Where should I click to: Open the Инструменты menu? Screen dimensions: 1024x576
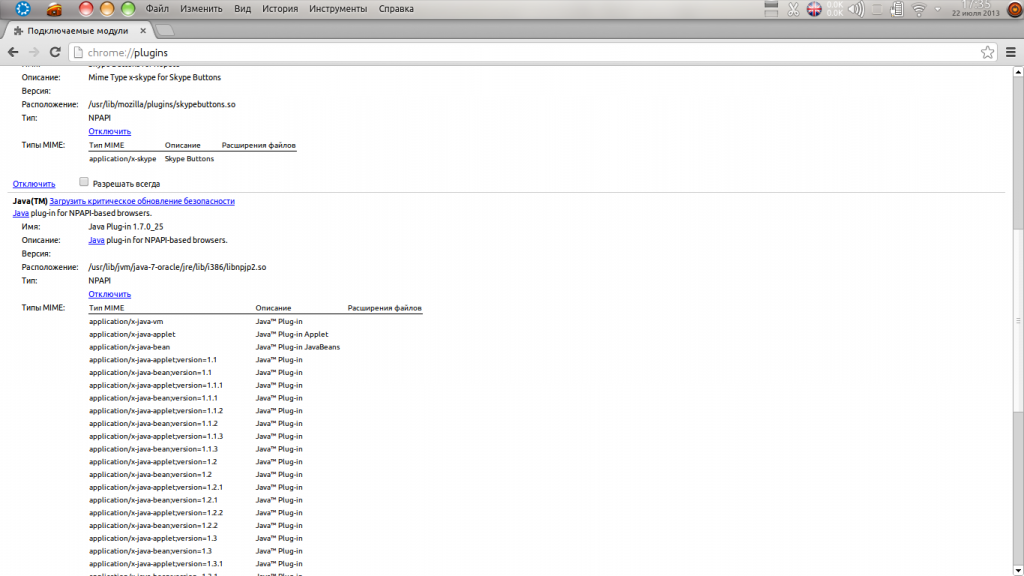point(338,8)
